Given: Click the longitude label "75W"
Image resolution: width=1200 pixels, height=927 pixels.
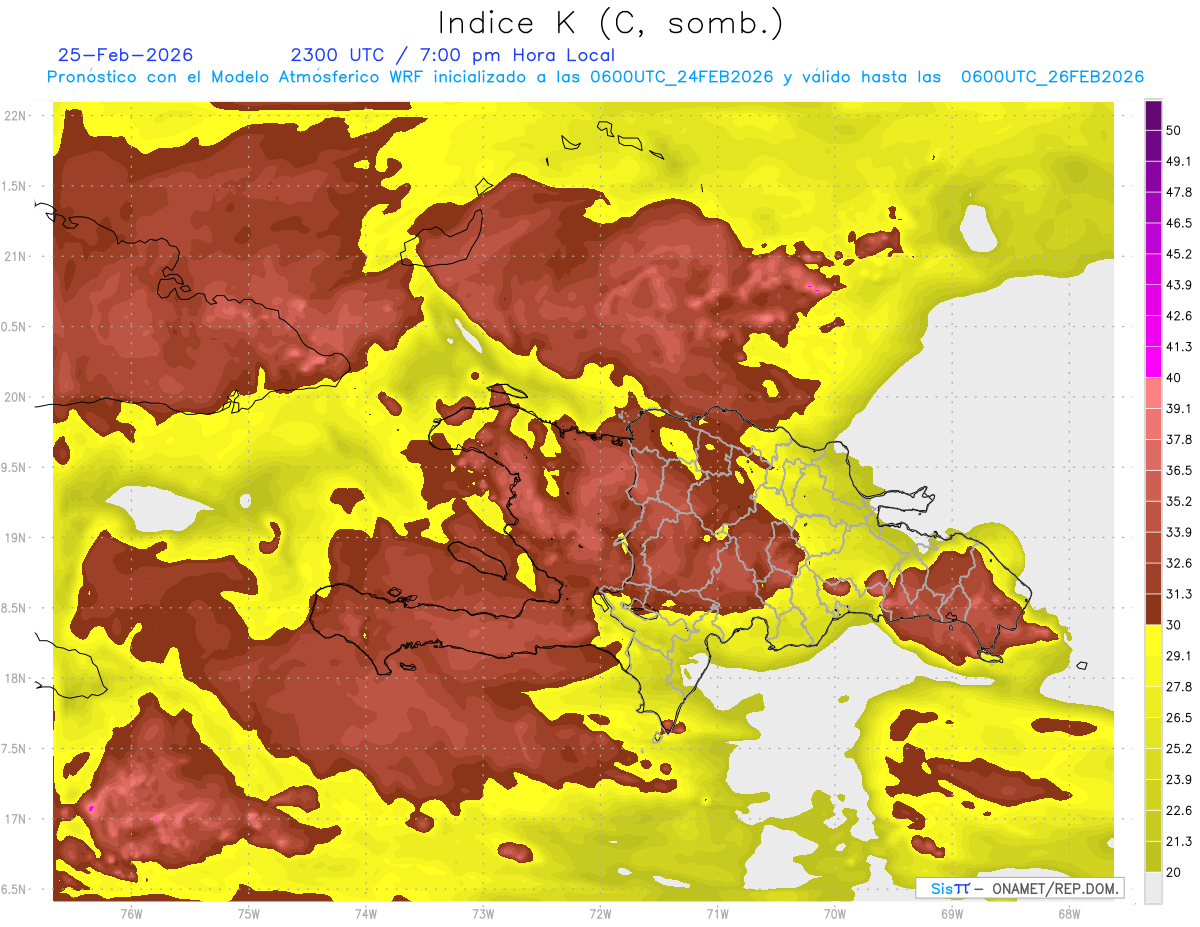Looking at the screenshot, I should click(248, 913).
